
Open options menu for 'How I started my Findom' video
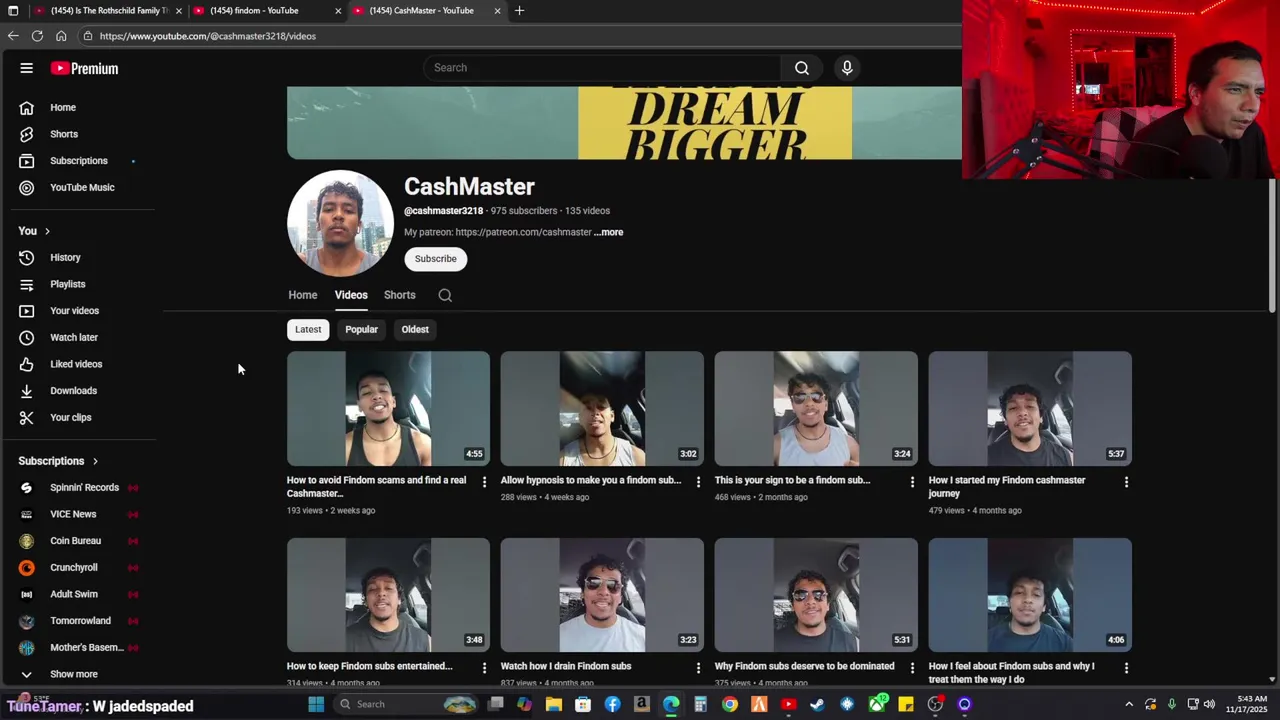coord(1126,482)
